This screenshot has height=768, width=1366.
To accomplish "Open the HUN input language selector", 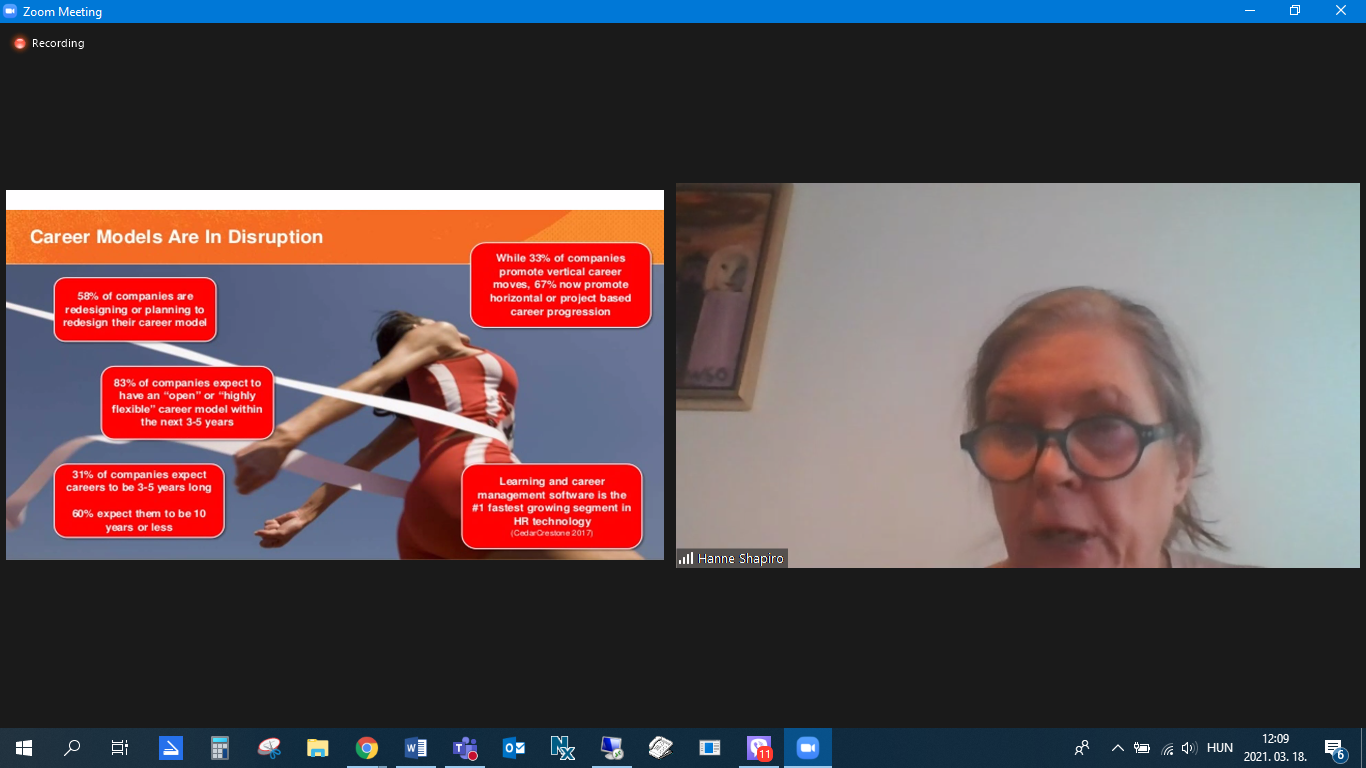I will 1219,748.
